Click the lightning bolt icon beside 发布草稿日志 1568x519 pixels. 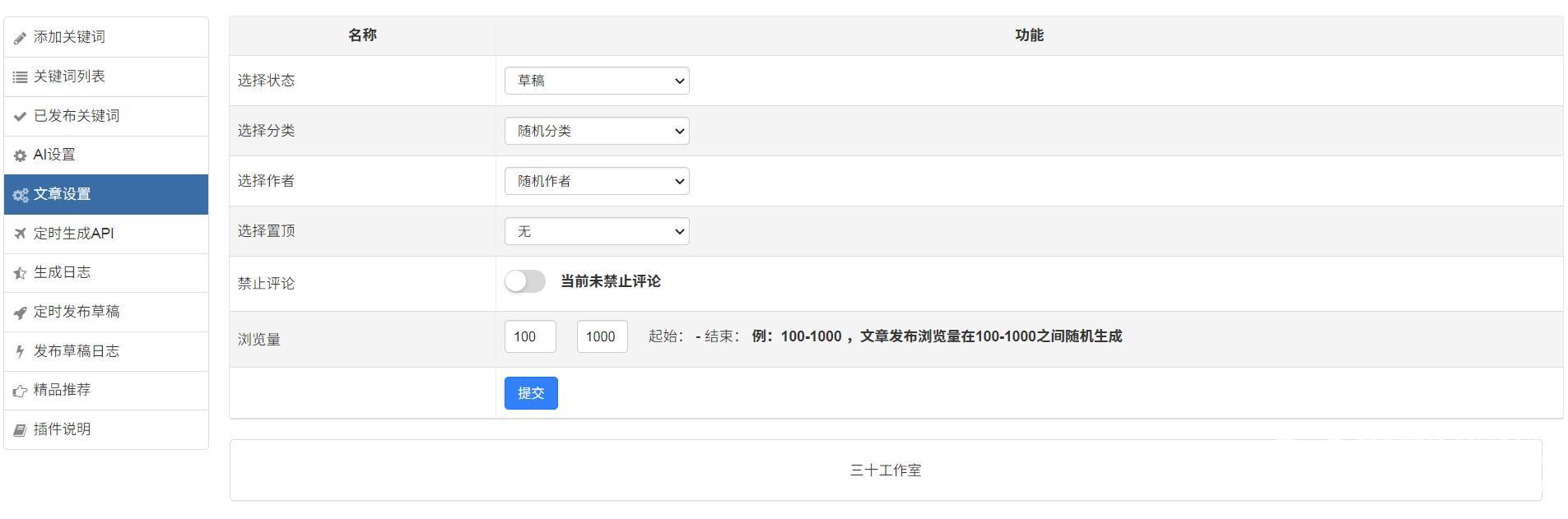pyautogui.click(x=20, y=352)
